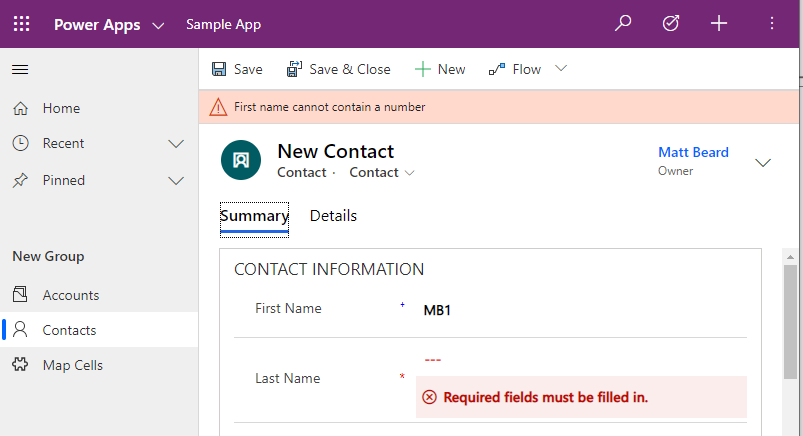Click the plus quick create icon
The width and height of the screenshot is (803, 436).
pyautogui.click(x=719, y=23)
